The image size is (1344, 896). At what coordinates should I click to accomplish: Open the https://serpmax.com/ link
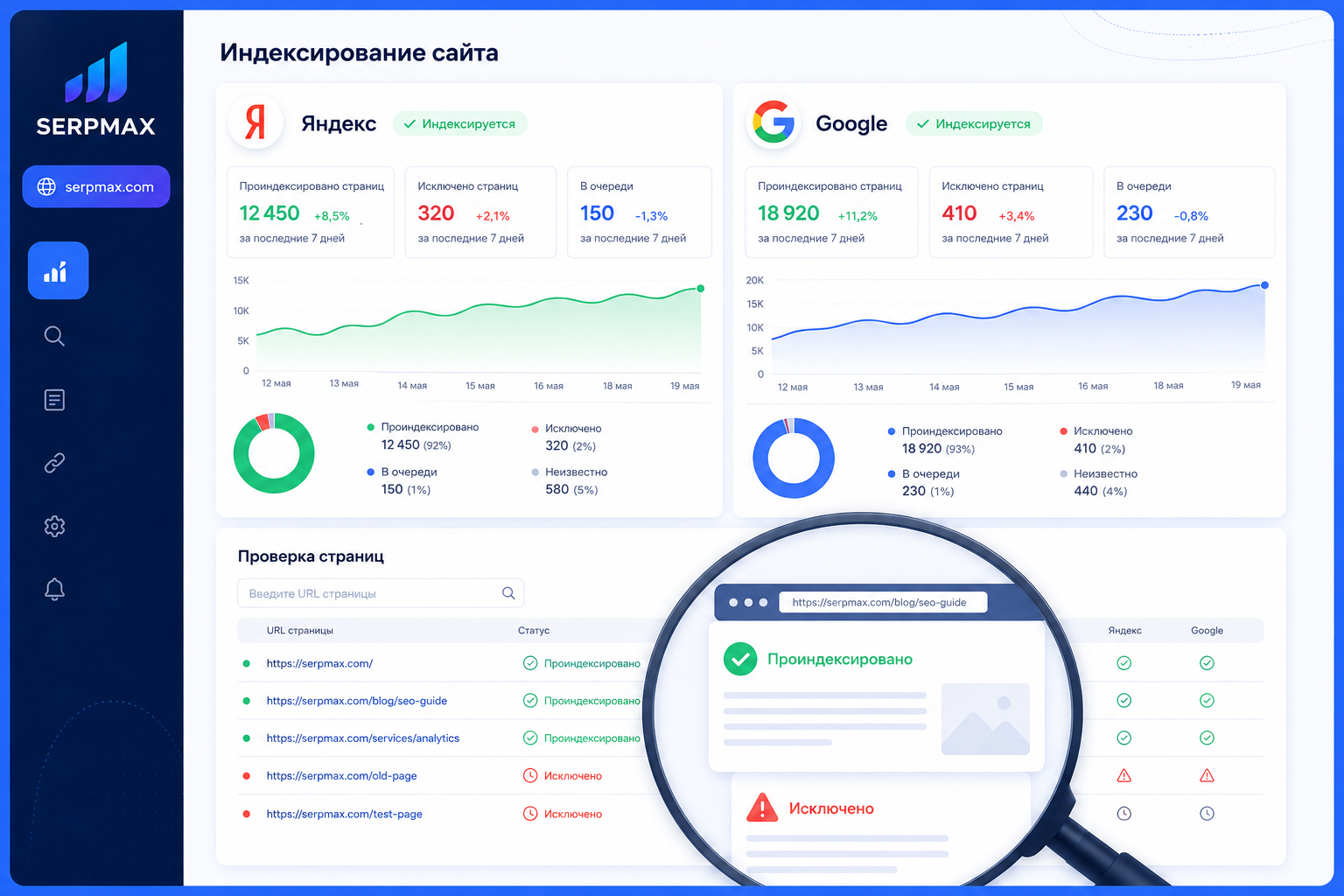[319, 663]
